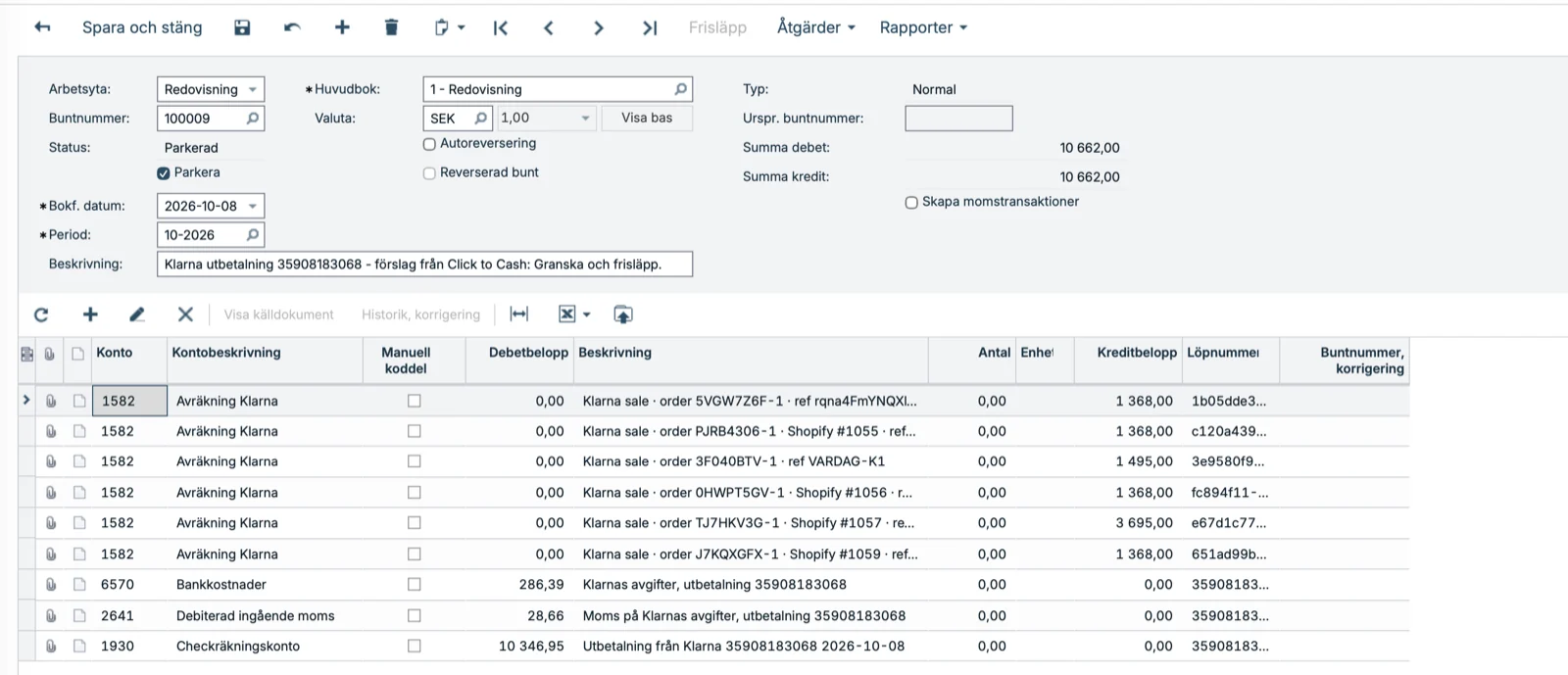Image resolution: width=1568 pixels, height=675 pixels.
Task: Open lookup magnifier for Huvudbok
Action: (x=681, y=89)
